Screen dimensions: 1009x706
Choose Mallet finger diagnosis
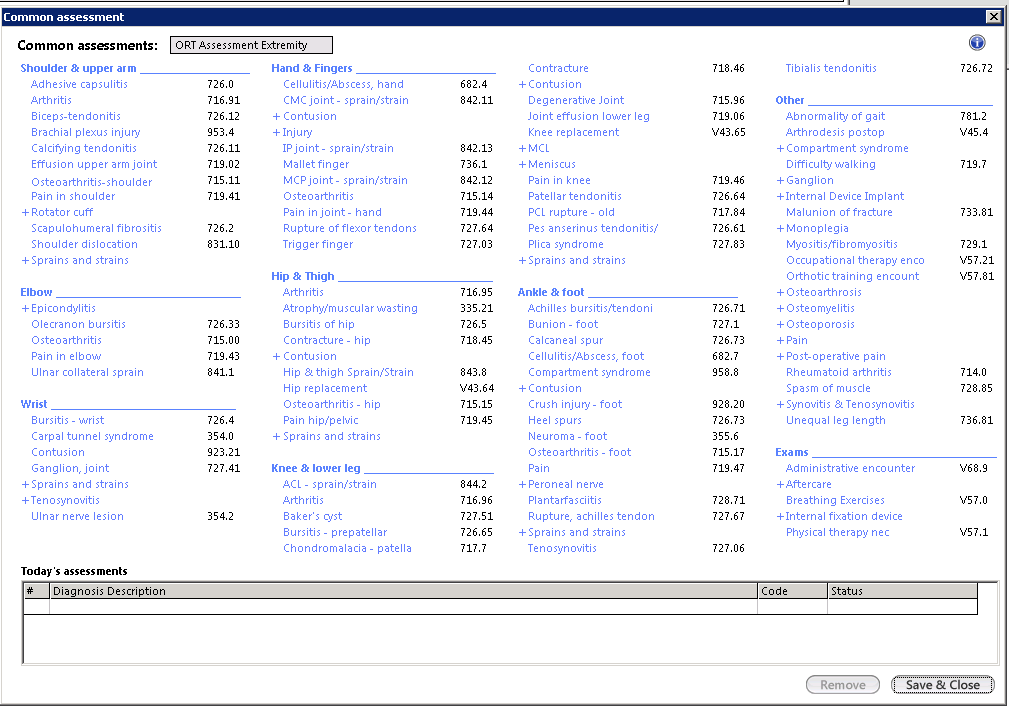click(x=316, y=164)
